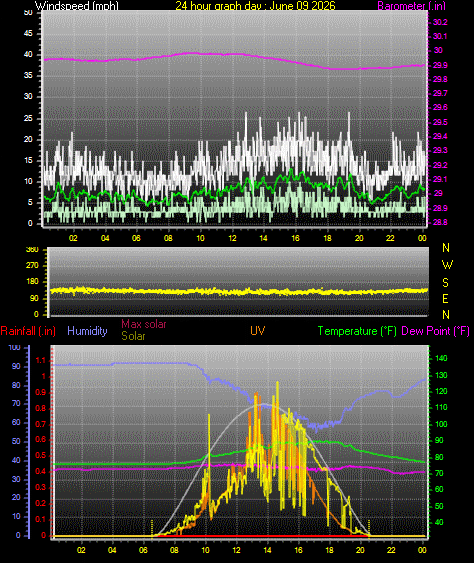Click the S compass direction label
Viewport: 474px width, 563px height.
(x=445, y=283)
